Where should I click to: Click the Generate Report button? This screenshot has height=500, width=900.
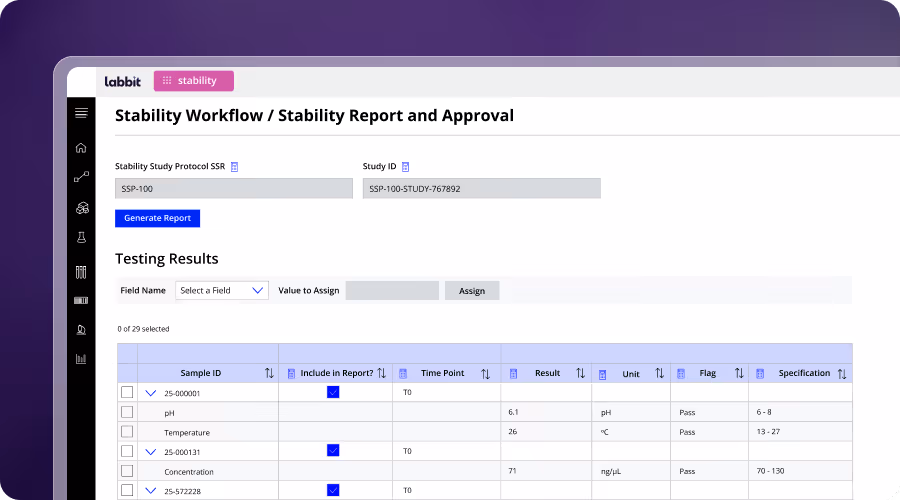tap(157, 218)
